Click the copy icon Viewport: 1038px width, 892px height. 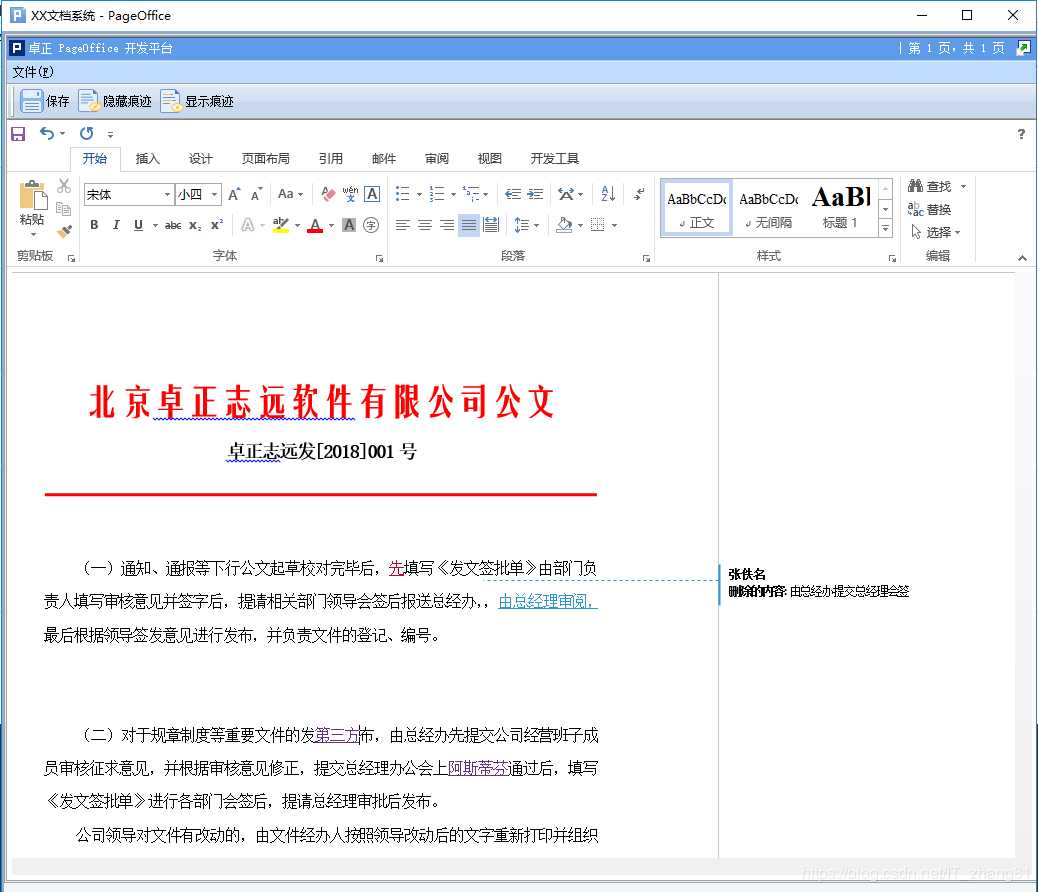(64, 209)
